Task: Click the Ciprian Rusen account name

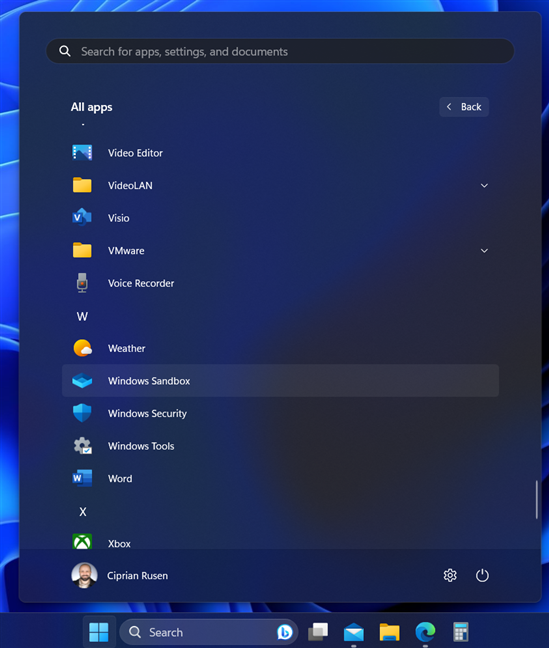Action: 138,576
